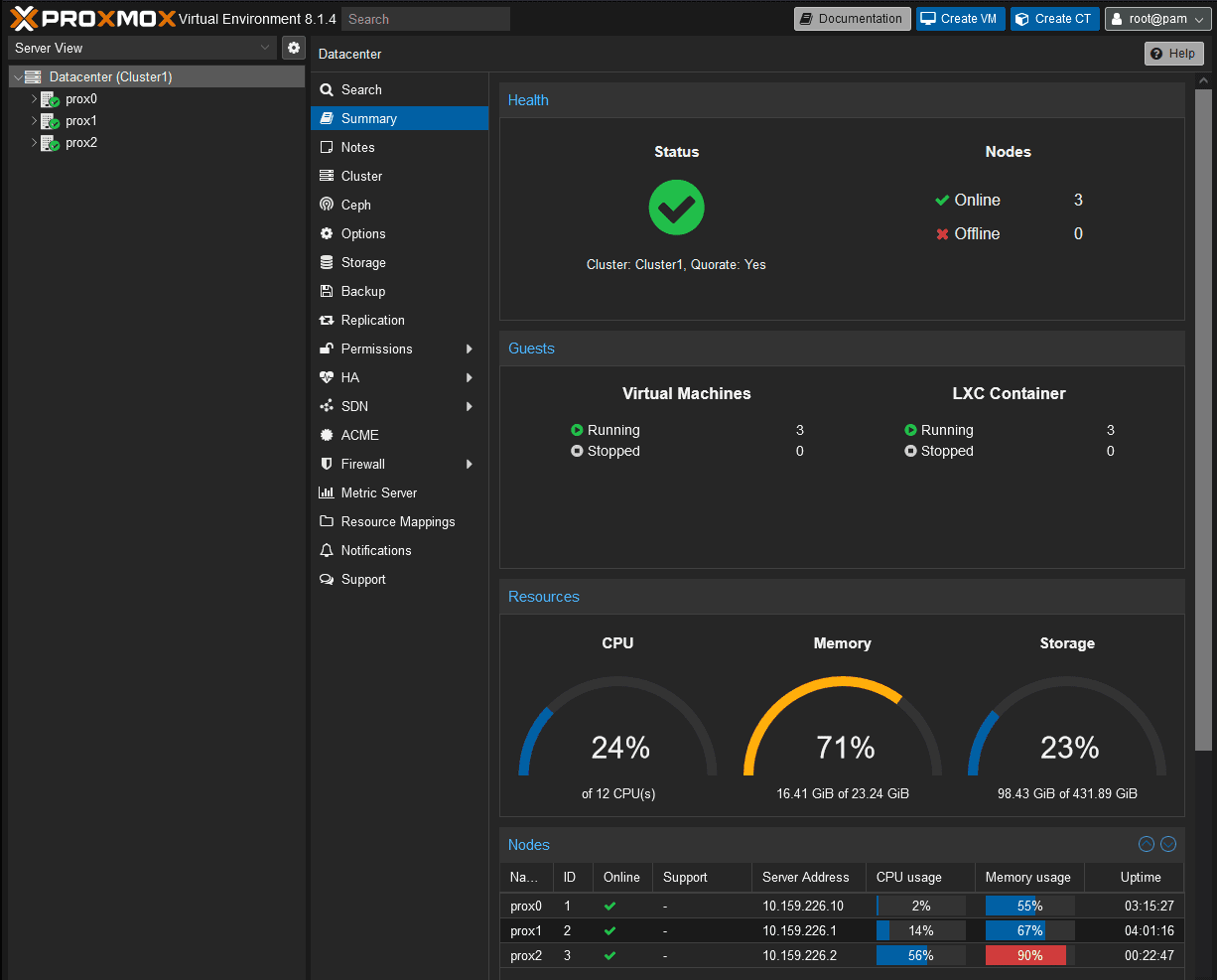Image resolution: width=1217 pixels, height=980 pixels.
Task: Click the ACME certificate icon
Action: tap(327, 435)
